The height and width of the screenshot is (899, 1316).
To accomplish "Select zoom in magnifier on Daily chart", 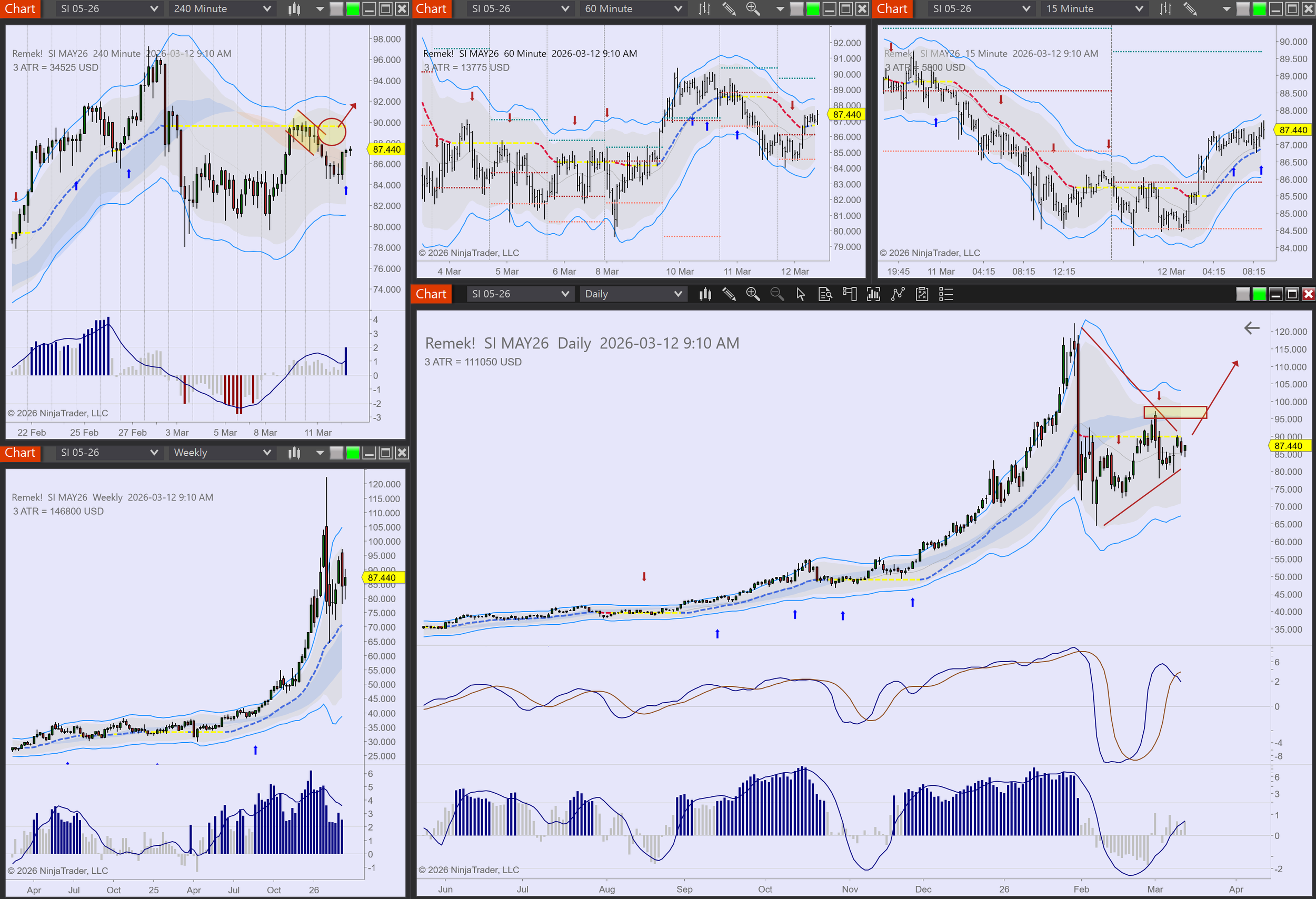I will 753,294.
